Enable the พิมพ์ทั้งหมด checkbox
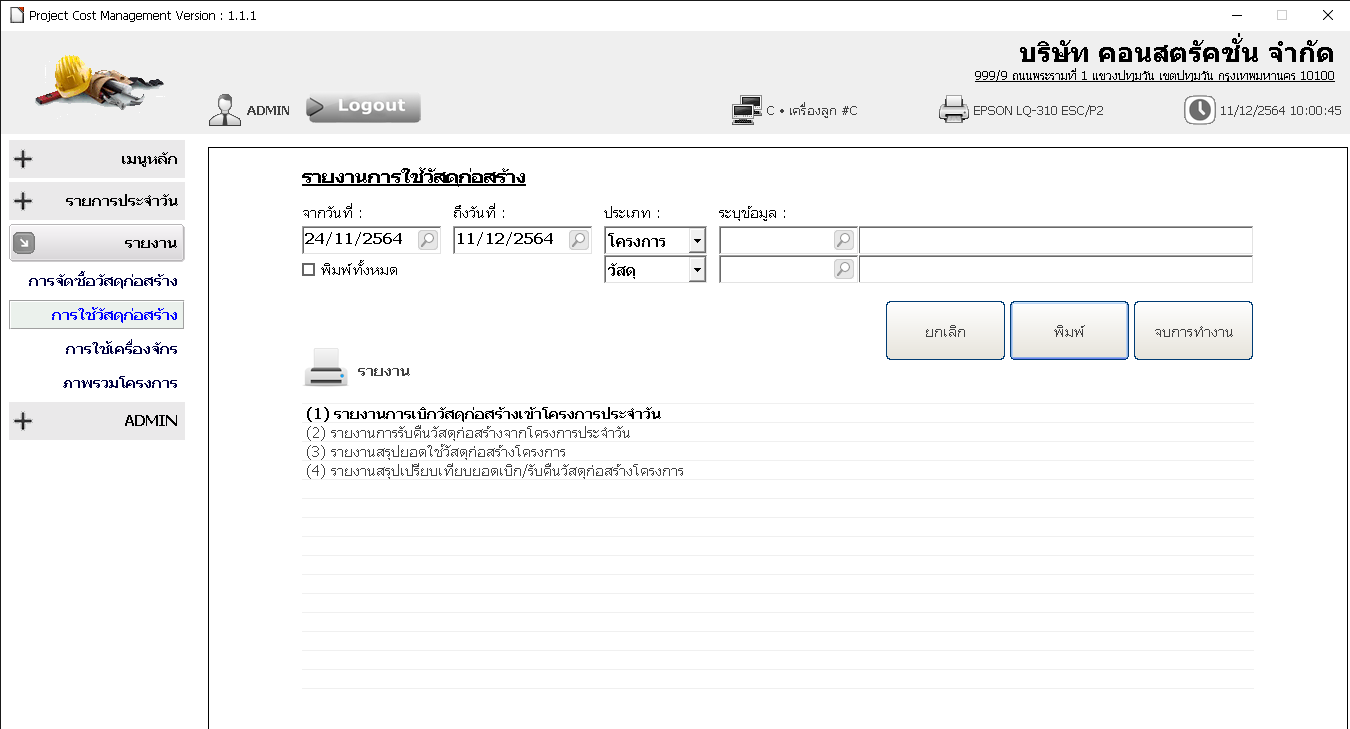 tap(309, 270)
